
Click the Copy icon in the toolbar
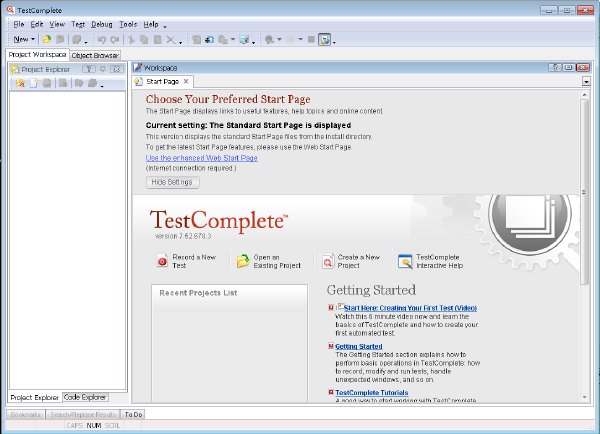[144, 39]
